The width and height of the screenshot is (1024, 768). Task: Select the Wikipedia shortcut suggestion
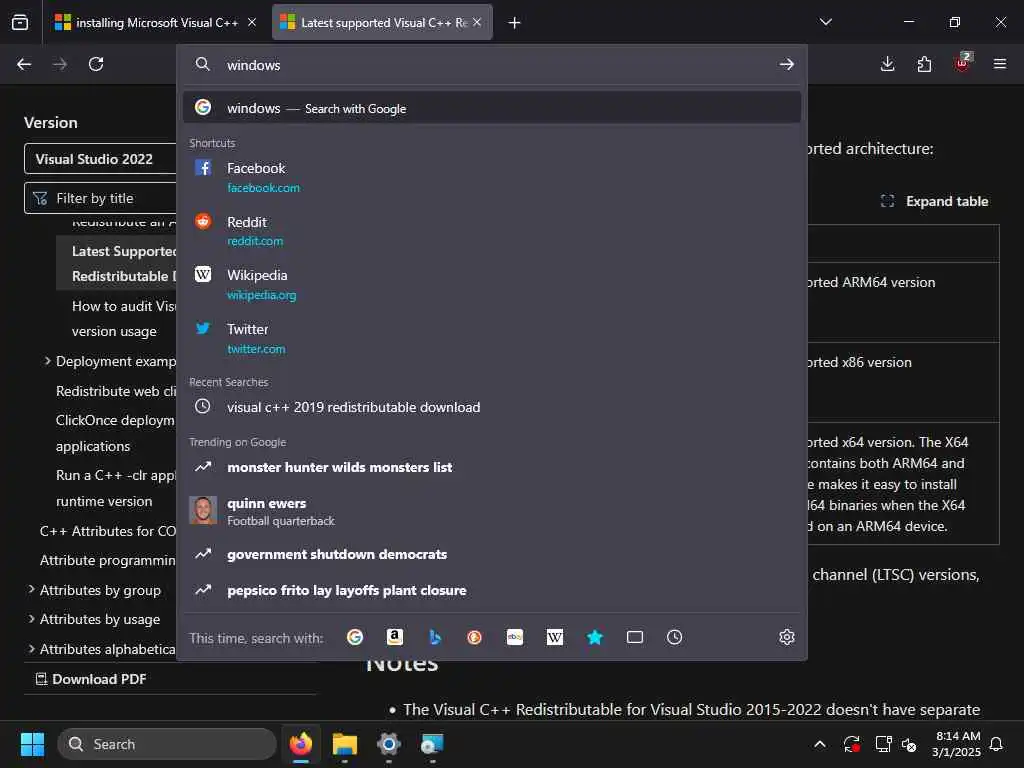click(492, 284)
